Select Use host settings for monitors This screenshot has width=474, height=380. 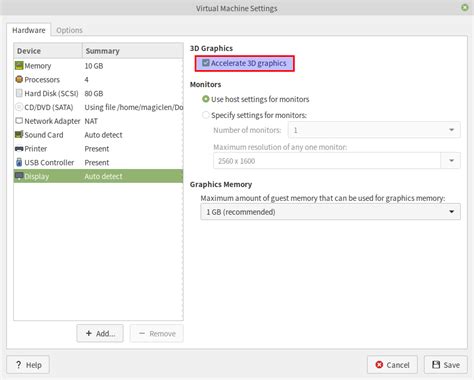(206, 99)
